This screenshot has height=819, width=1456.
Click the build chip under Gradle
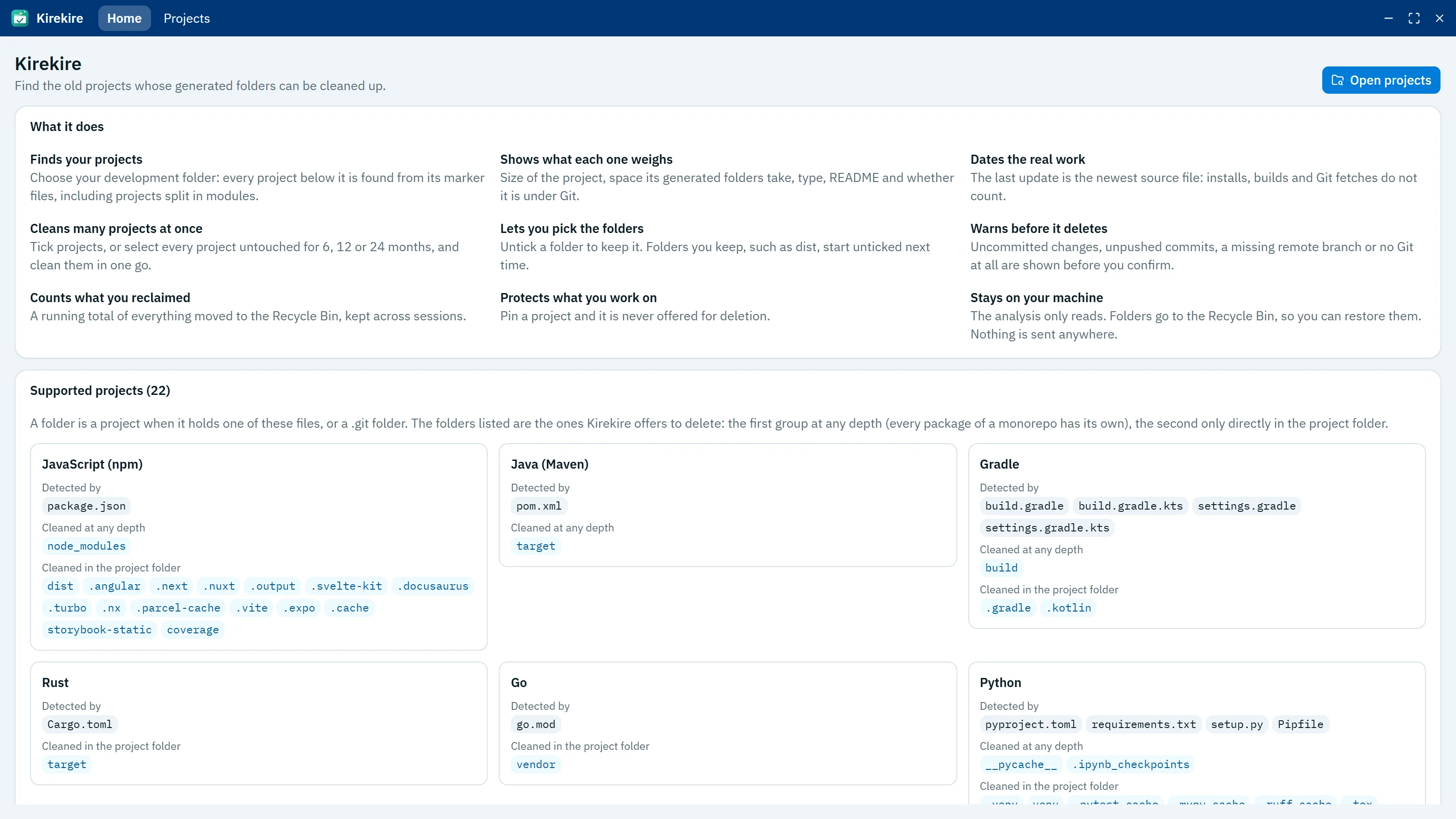(1001, 568)
